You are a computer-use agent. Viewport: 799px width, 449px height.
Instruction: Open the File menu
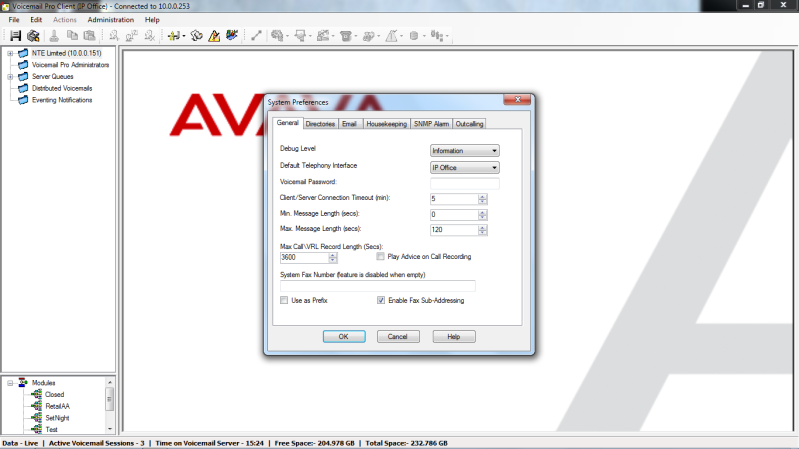(14, 20)
